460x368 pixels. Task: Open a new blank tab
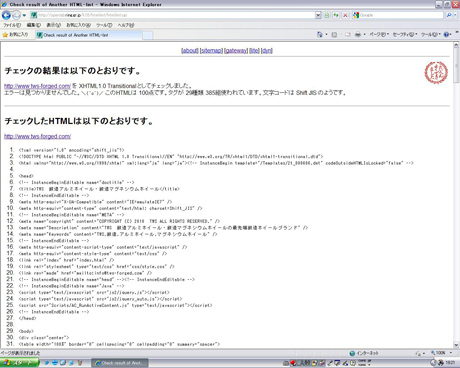[x=148, y=35]
